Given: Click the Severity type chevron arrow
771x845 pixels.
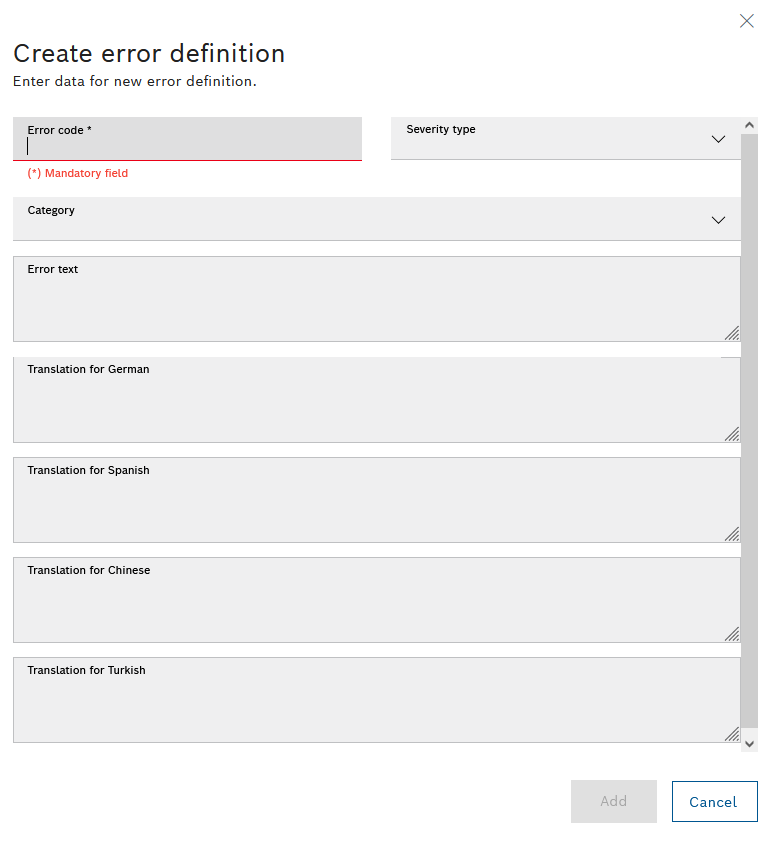Looking at the screenshot, I should coord(718,140).
